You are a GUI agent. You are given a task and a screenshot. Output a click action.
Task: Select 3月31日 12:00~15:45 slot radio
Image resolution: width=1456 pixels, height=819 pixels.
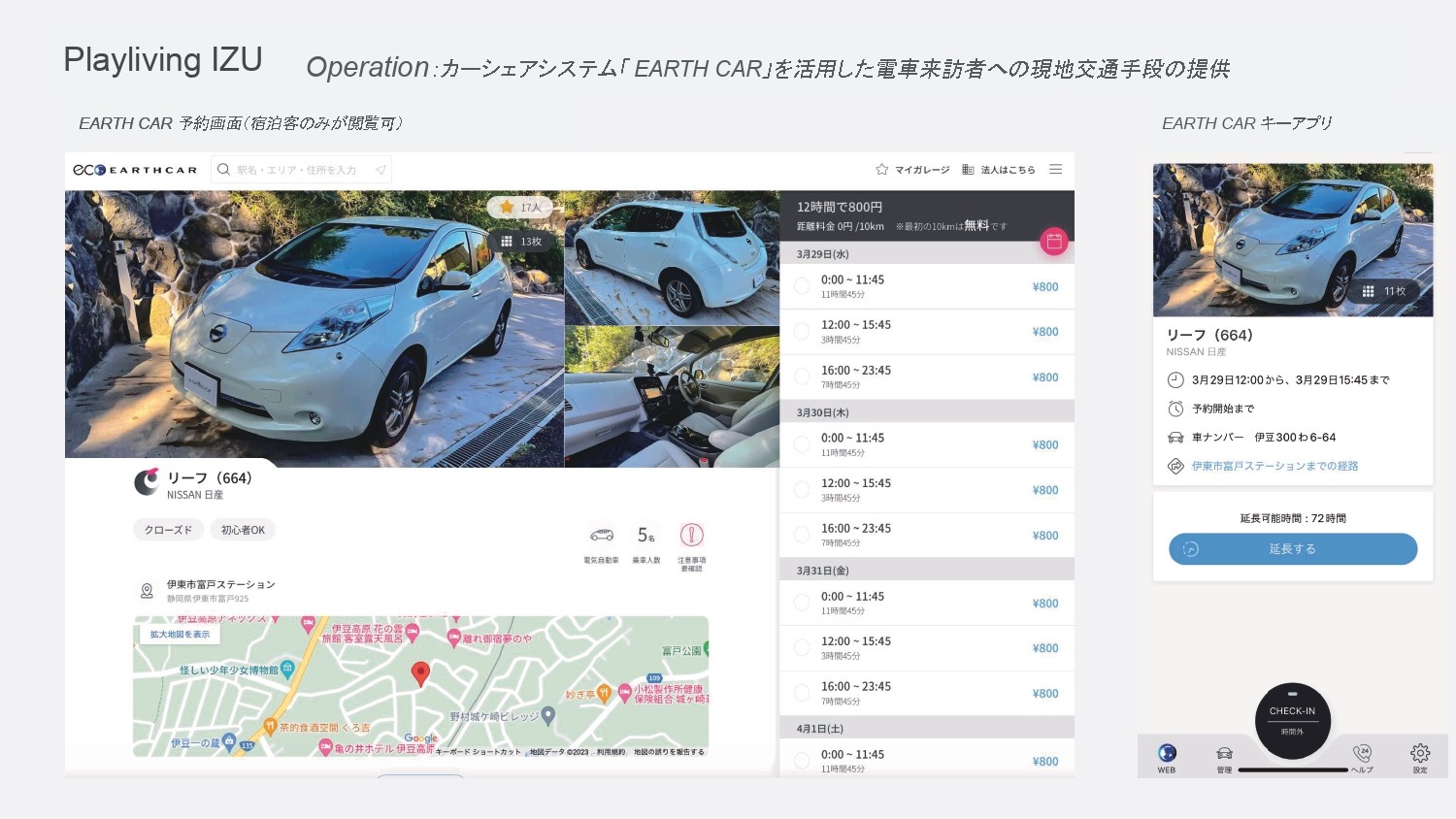coord(802,648)
